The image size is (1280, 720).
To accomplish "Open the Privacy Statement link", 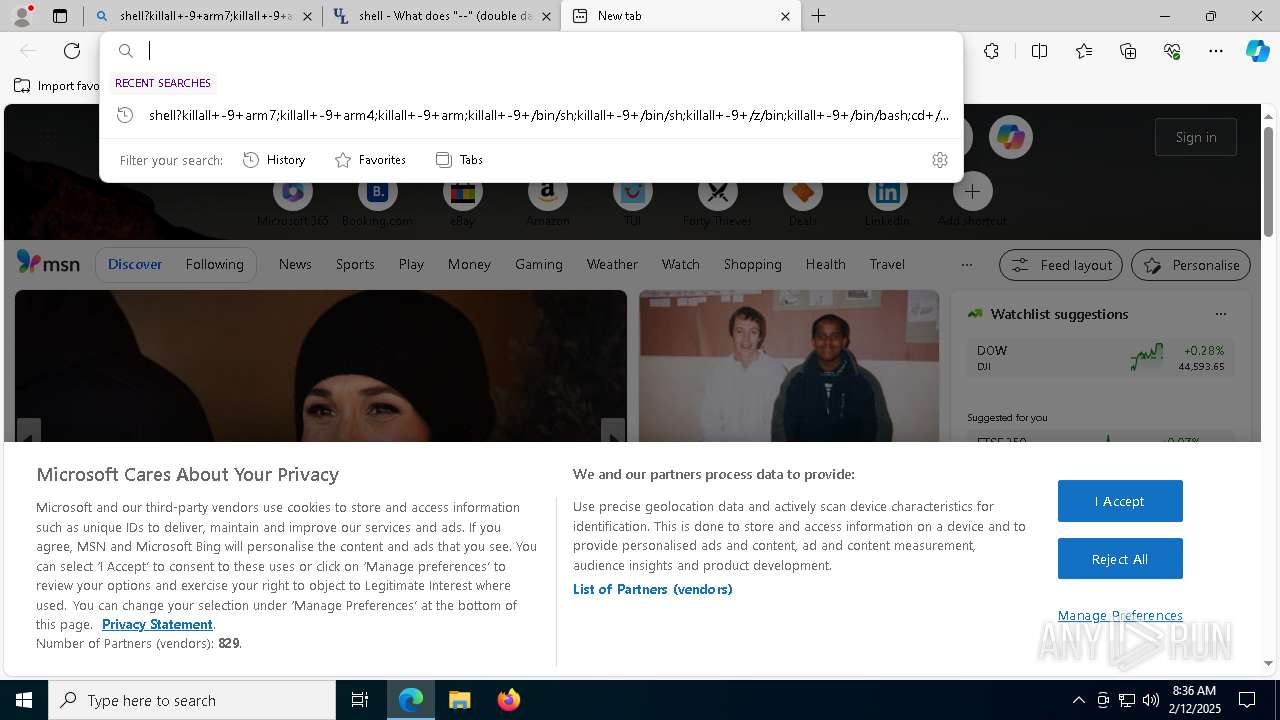I will pyautogui.click(x=157, y=624).
